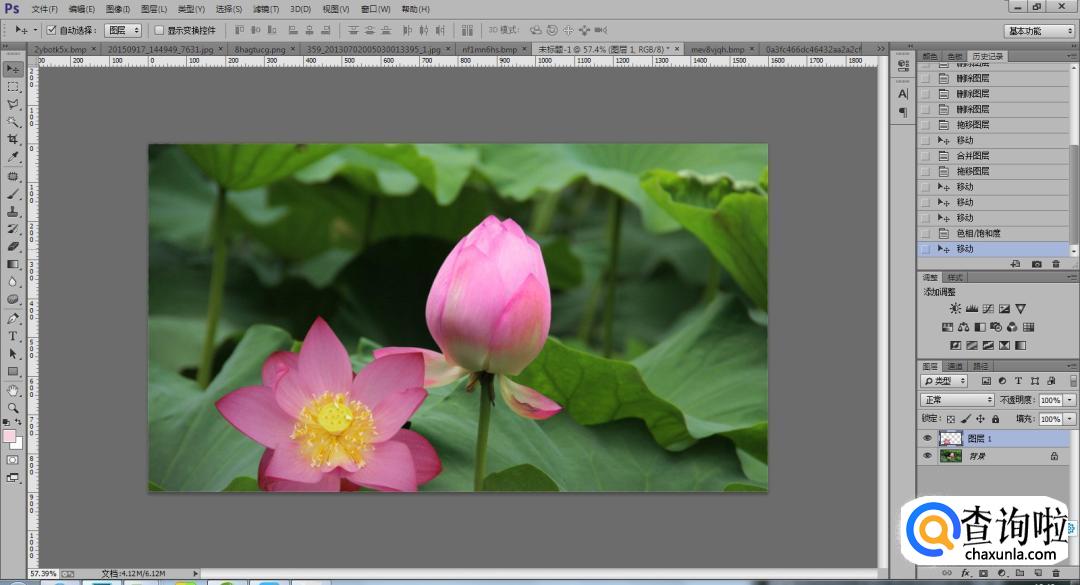Select the 合并图层 history entry

pos(972,156)
